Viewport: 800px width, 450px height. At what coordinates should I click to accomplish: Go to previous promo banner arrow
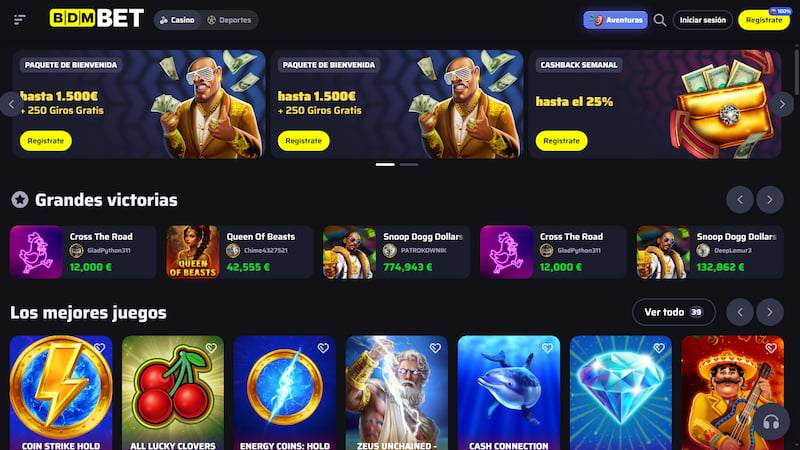pos(11,104)
